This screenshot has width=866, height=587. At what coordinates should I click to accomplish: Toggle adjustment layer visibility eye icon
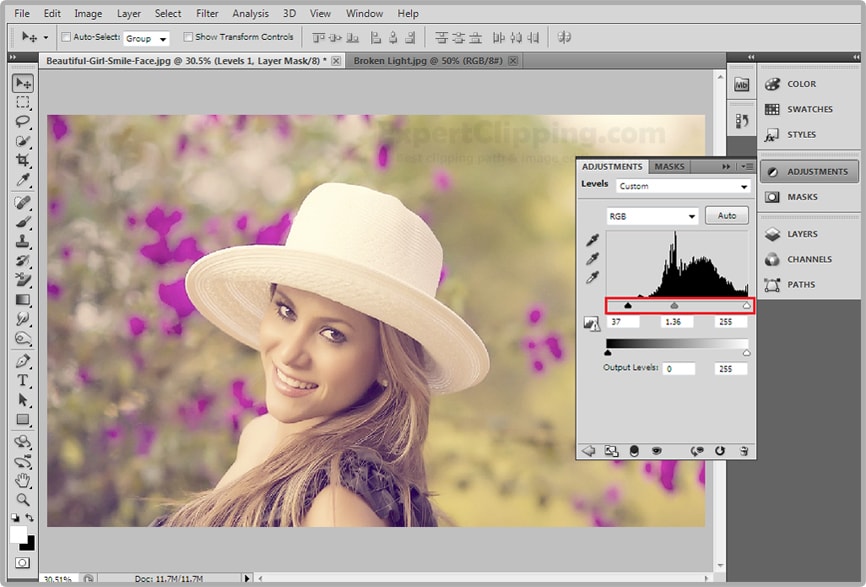coord(658,451)
